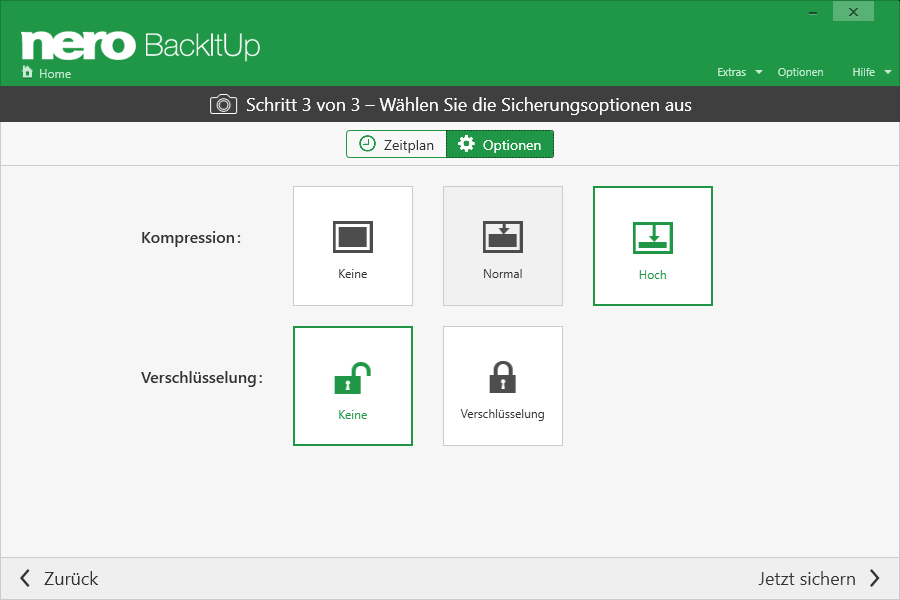Click the camera icon in step header
Screen dimensions: 900x600
pyautogui.click(x=223, y=105)
